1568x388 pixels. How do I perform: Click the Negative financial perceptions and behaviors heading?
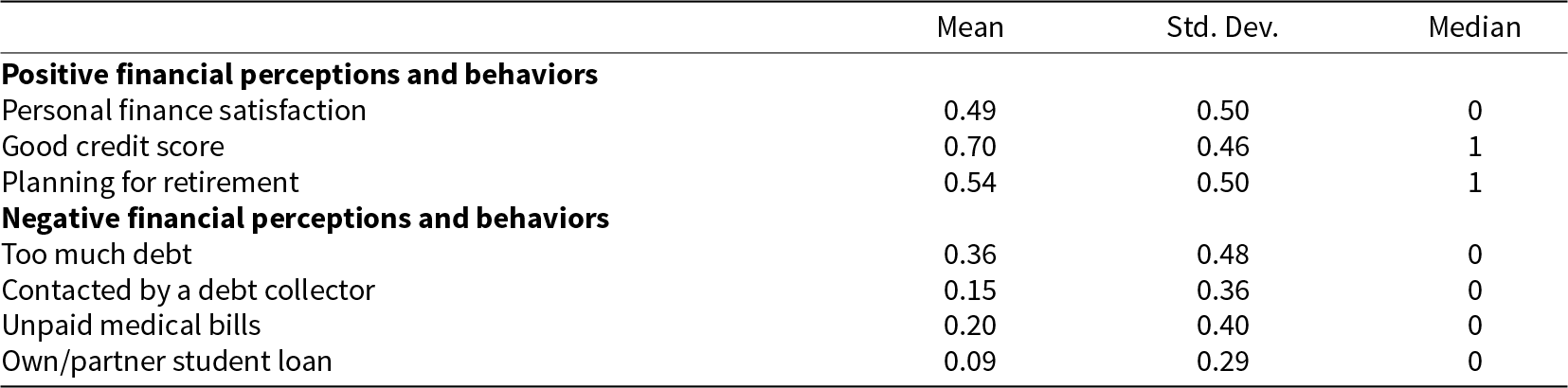point(305,219)
